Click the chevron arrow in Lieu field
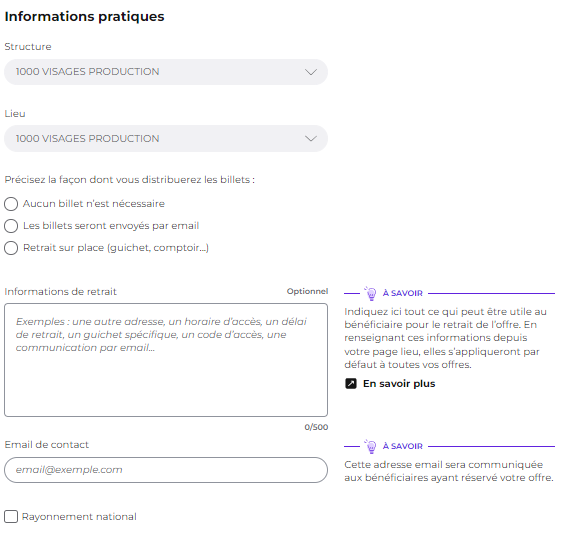This screenshot has width=562, height=540. pyautogui.click(x=311, y=139)
